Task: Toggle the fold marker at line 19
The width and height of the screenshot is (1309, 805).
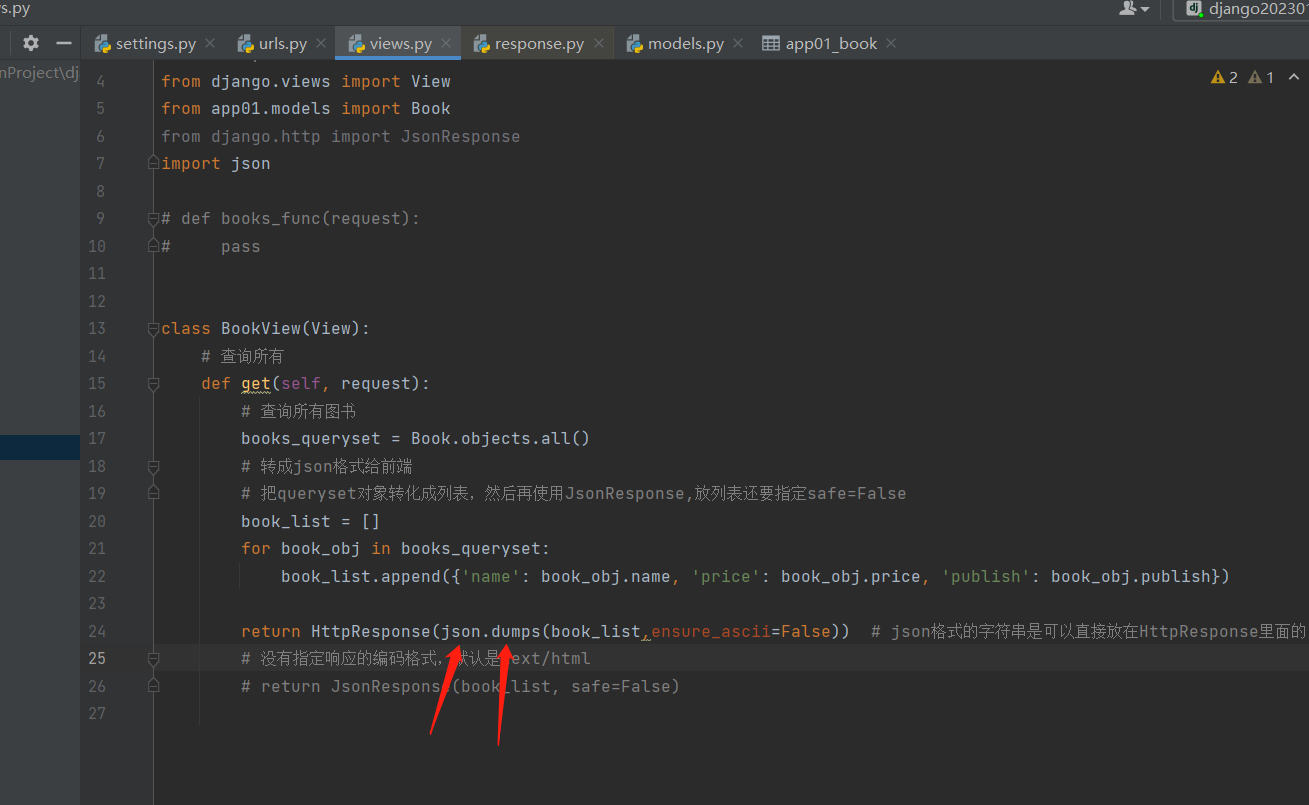Action: click(x=153, y=493)
